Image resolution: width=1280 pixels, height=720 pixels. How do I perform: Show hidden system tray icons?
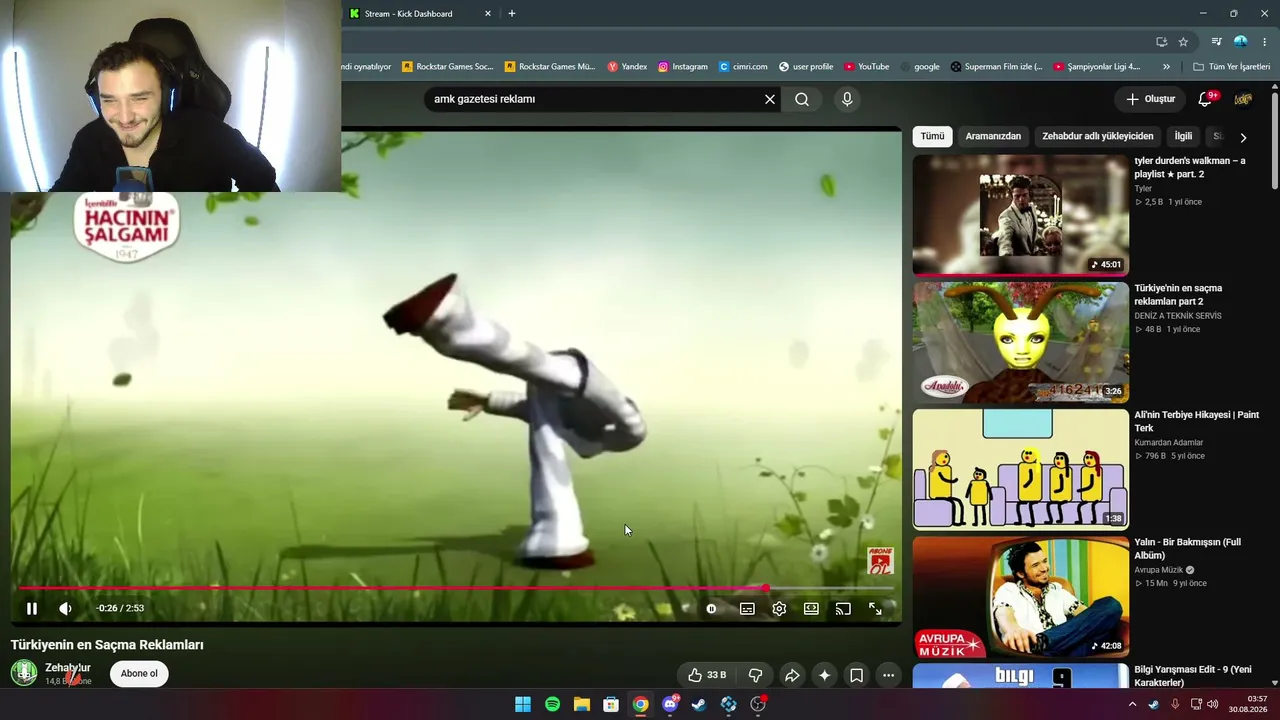(x=1132, y=704)
